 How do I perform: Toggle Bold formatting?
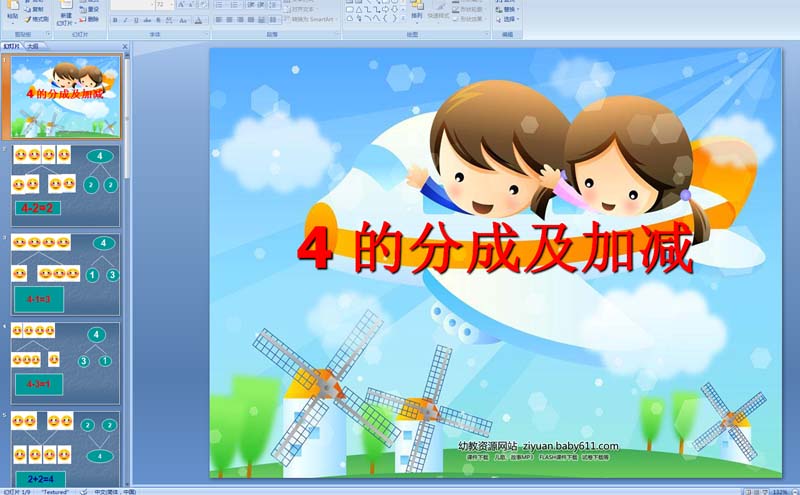(115, 19)
